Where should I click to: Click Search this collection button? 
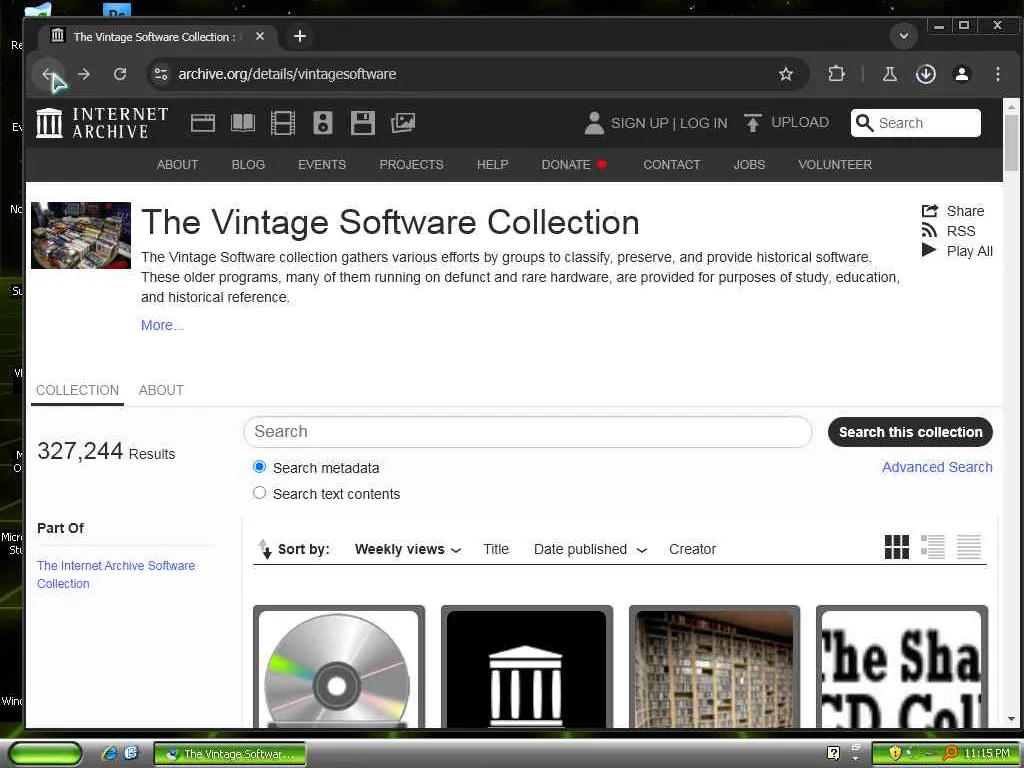(x=910, y=432)
